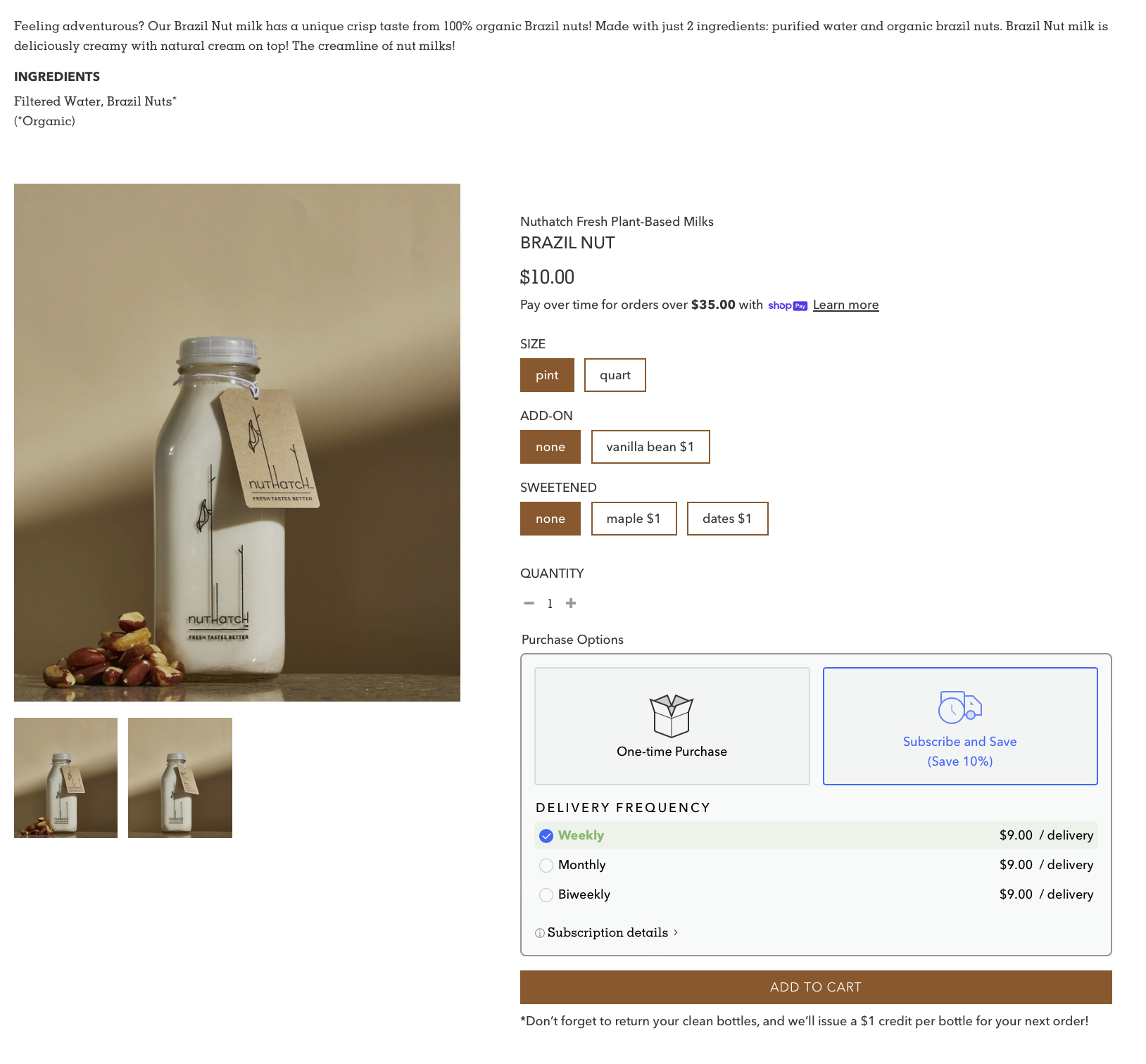Select the One-time Purchase option

(672, 726)
